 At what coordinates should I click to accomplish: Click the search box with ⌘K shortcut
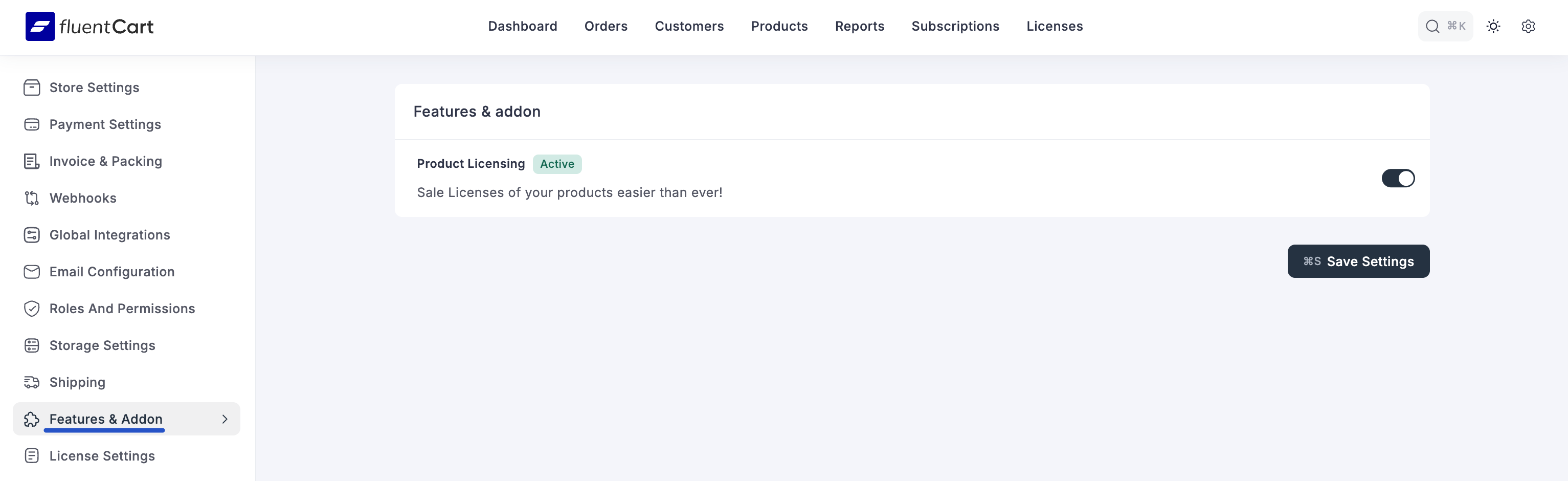(1445, 26)
